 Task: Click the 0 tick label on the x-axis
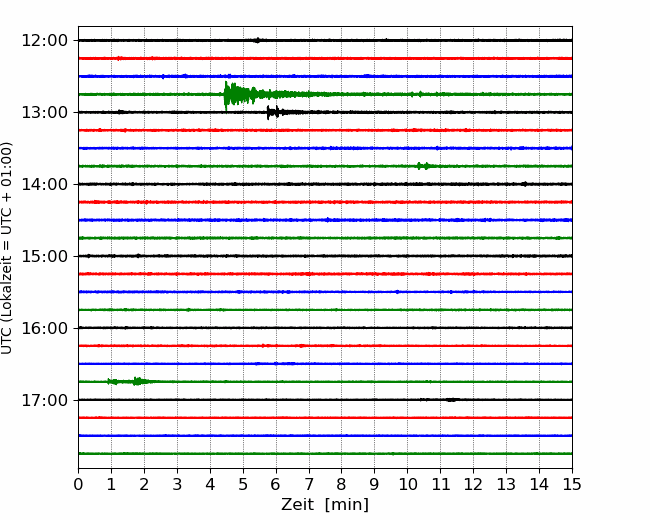pyautogui.click(x=78, y=485)
